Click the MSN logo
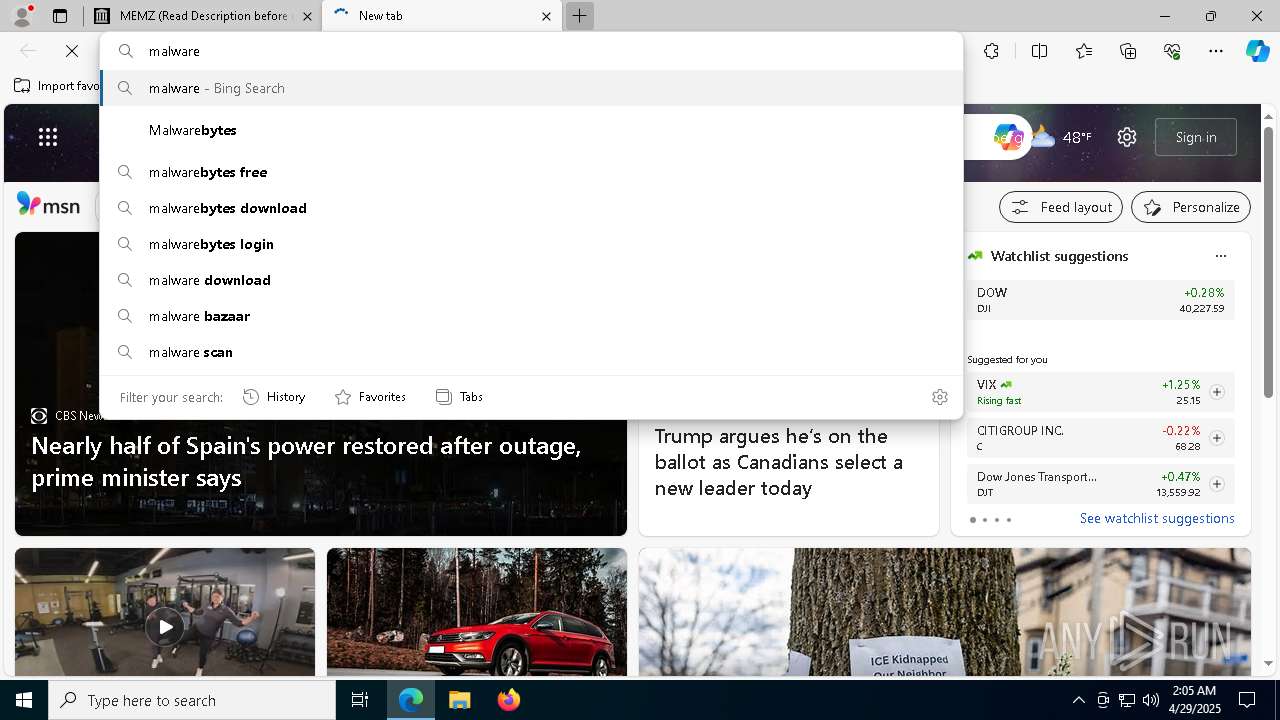Viewport: 1280px width, 720px height. [48, 205]
